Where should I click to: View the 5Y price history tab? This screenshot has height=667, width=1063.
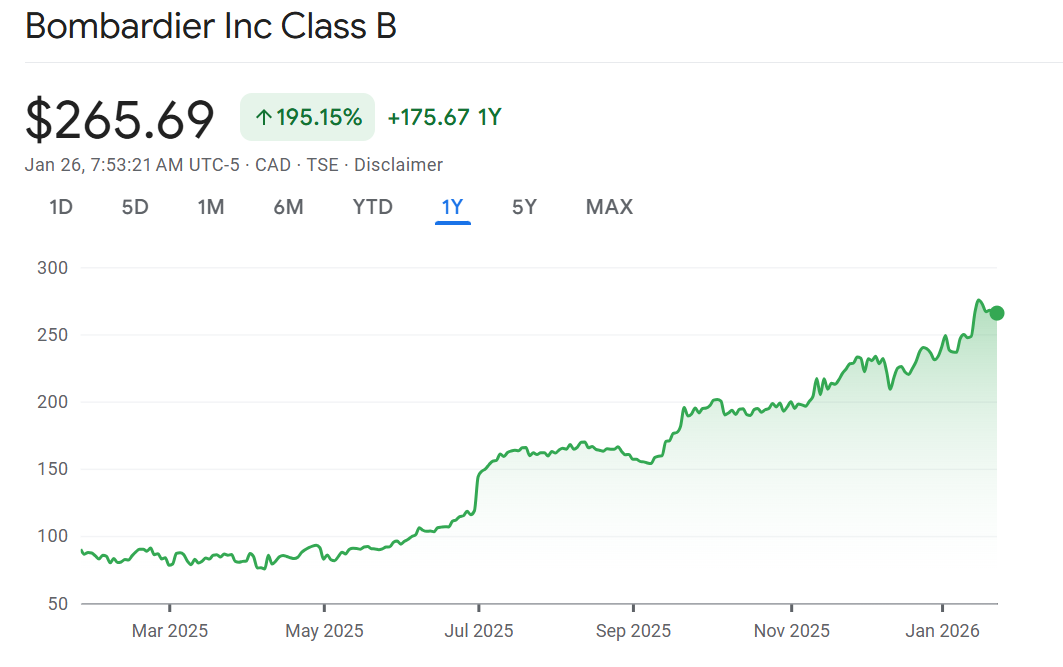tap(524, 207)
